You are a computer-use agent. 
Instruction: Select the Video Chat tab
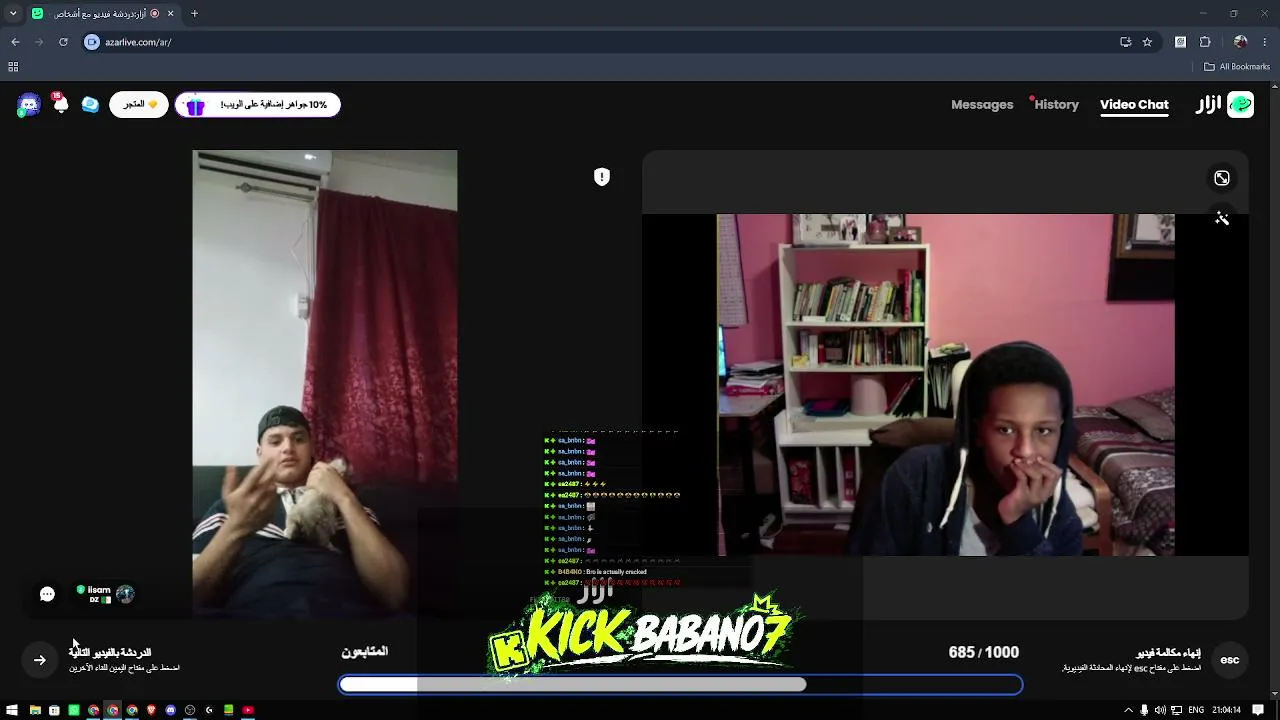tap(1134, 104)
